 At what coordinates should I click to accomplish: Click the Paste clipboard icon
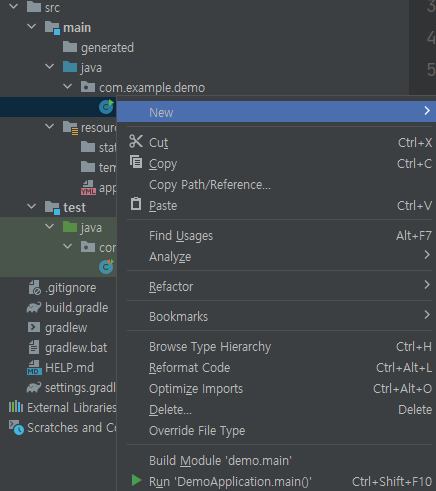point(136,204)
